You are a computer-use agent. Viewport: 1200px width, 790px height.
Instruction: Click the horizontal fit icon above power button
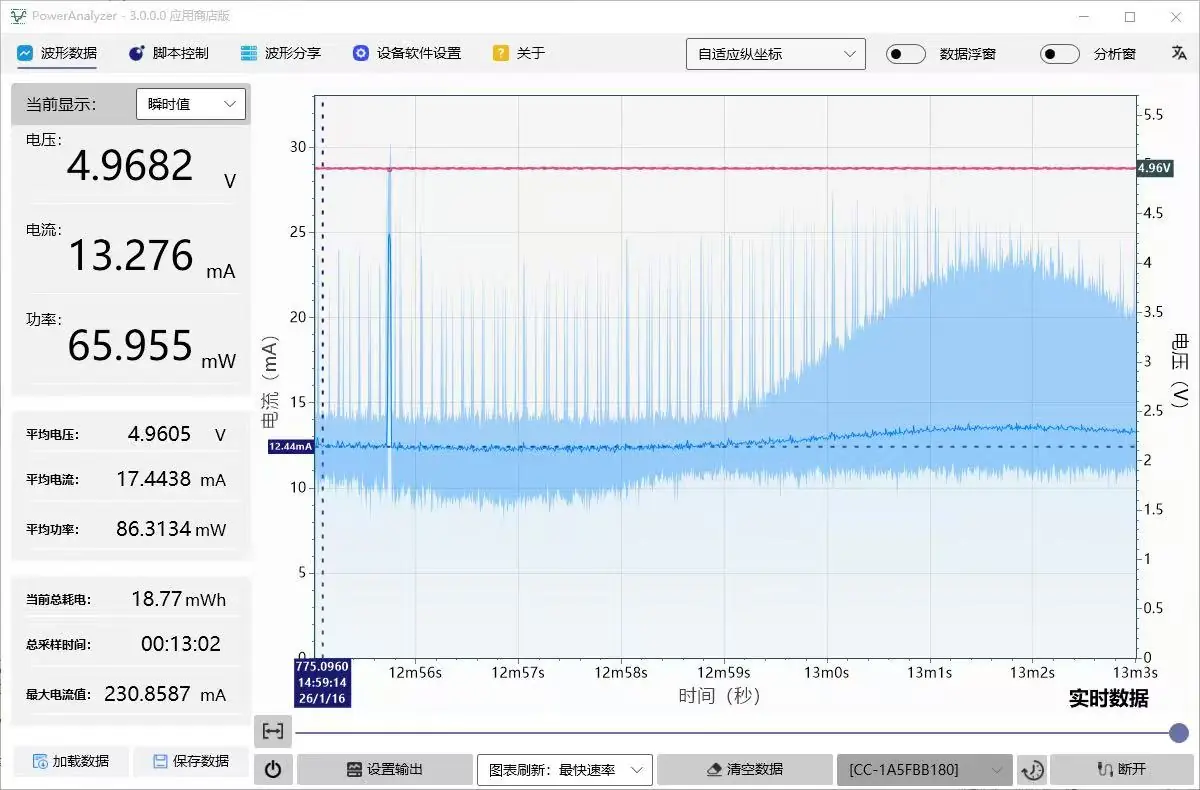[x=272, y=731]
